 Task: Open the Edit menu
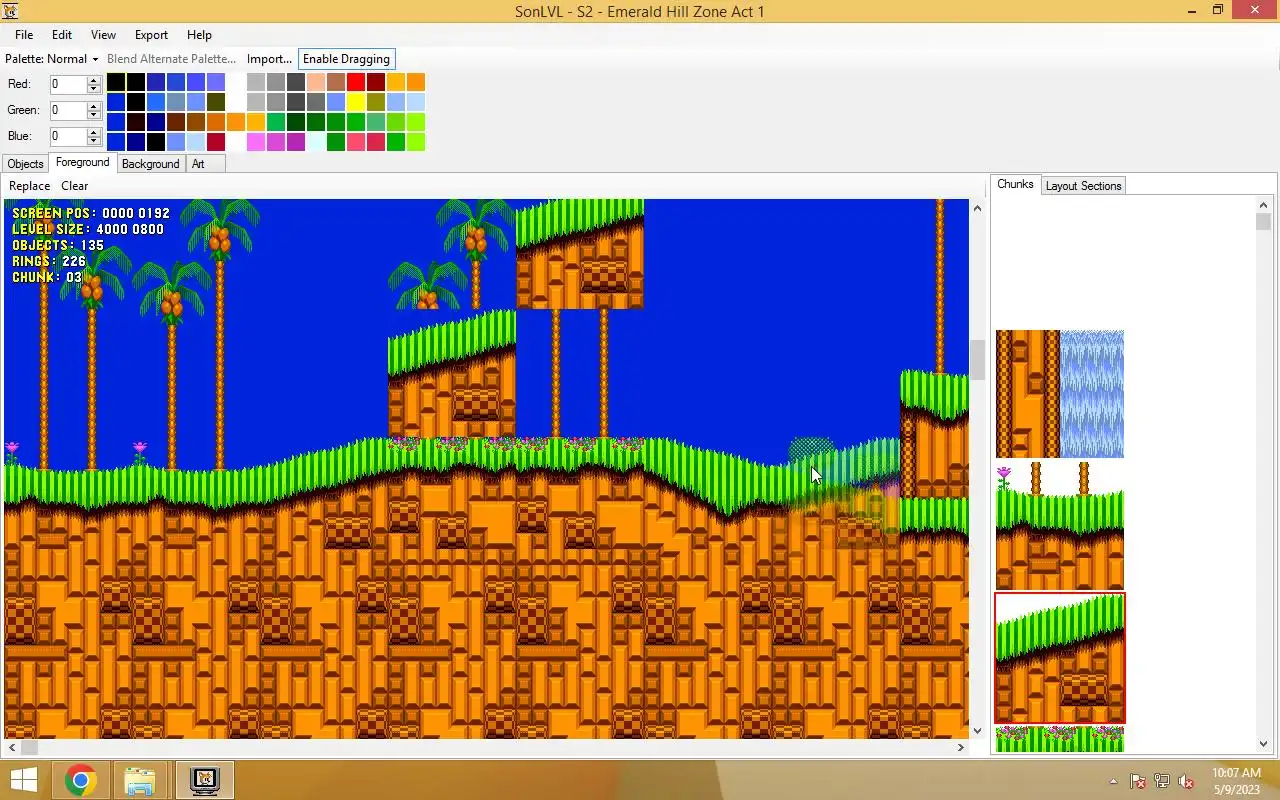(62, 35)
